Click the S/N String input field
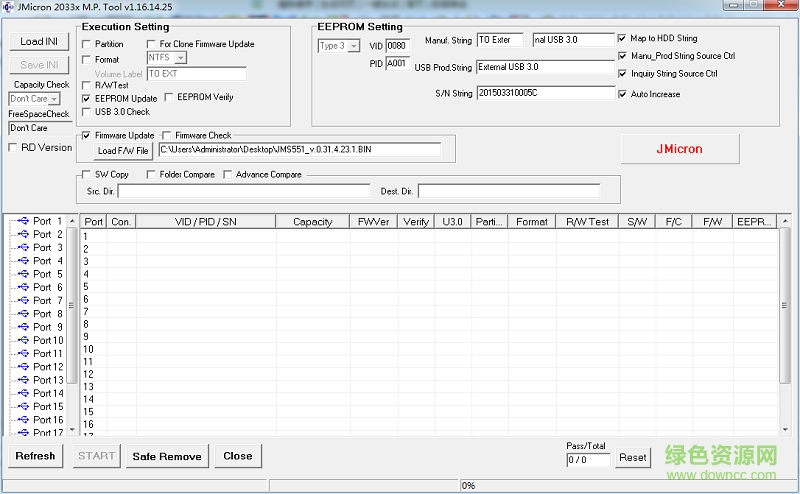Viewport: 800px width, 494px height. (x=545, y=94)
